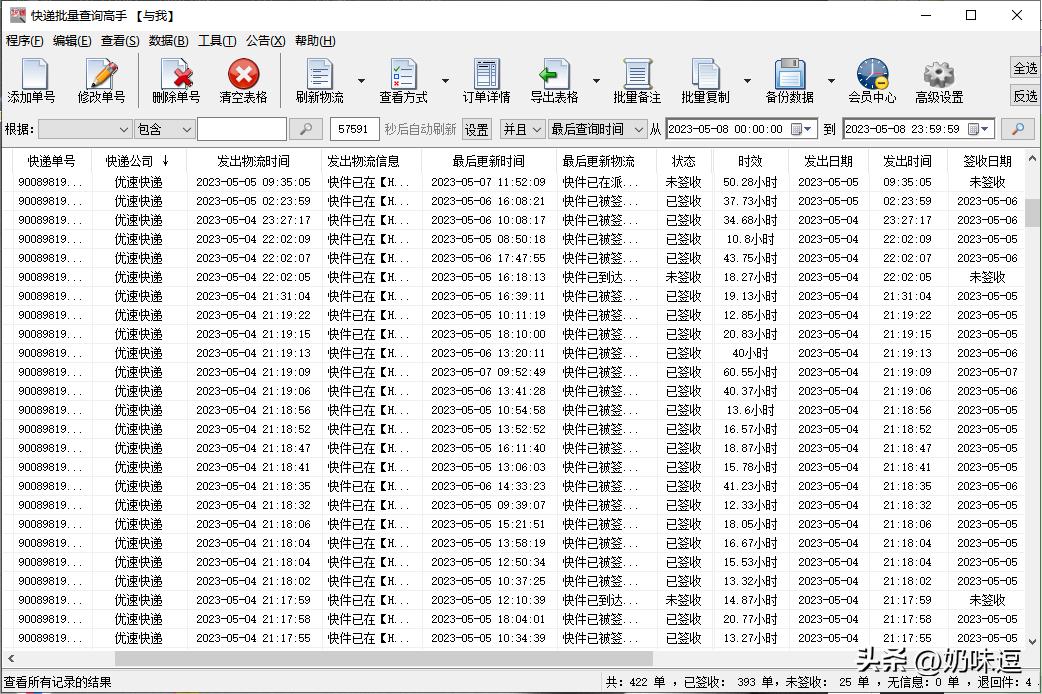Click the 批量备注 batch note icon

point(636,80)
